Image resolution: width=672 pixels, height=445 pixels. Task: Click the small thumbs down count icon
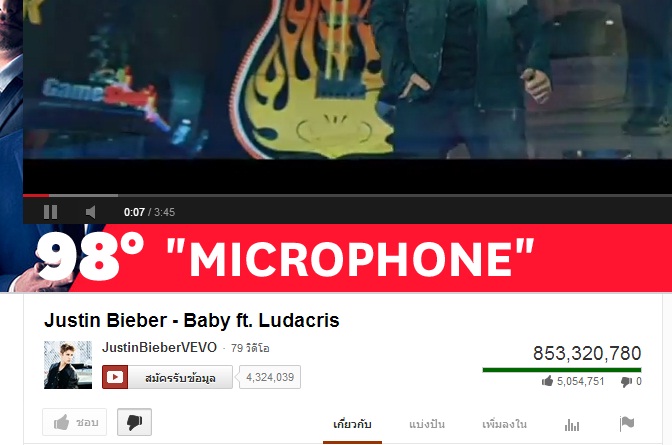(626, 382)
